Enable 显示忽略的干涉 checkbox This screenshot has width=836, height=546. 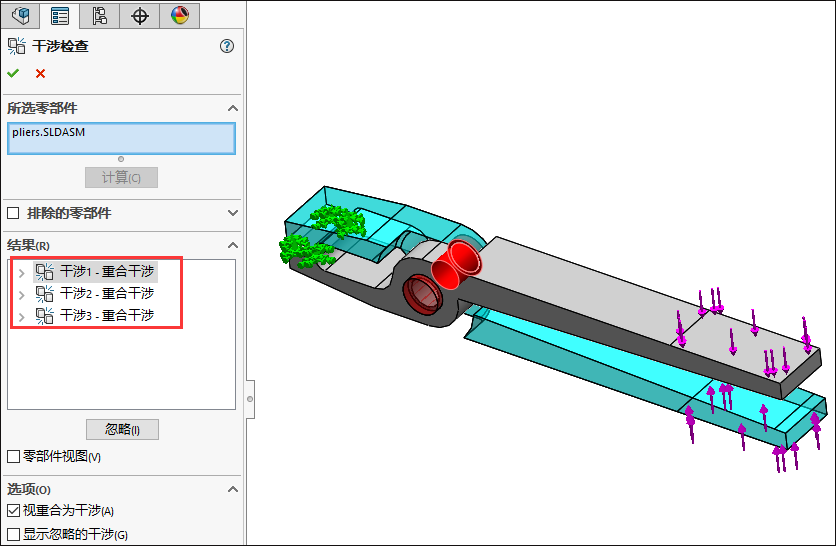(x=13, y=534)
